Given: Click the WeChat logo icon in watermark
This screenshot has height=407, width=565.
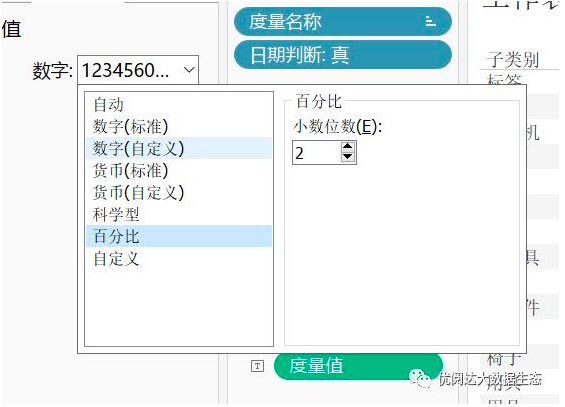Looking at the screenshot, I should 420,378.
